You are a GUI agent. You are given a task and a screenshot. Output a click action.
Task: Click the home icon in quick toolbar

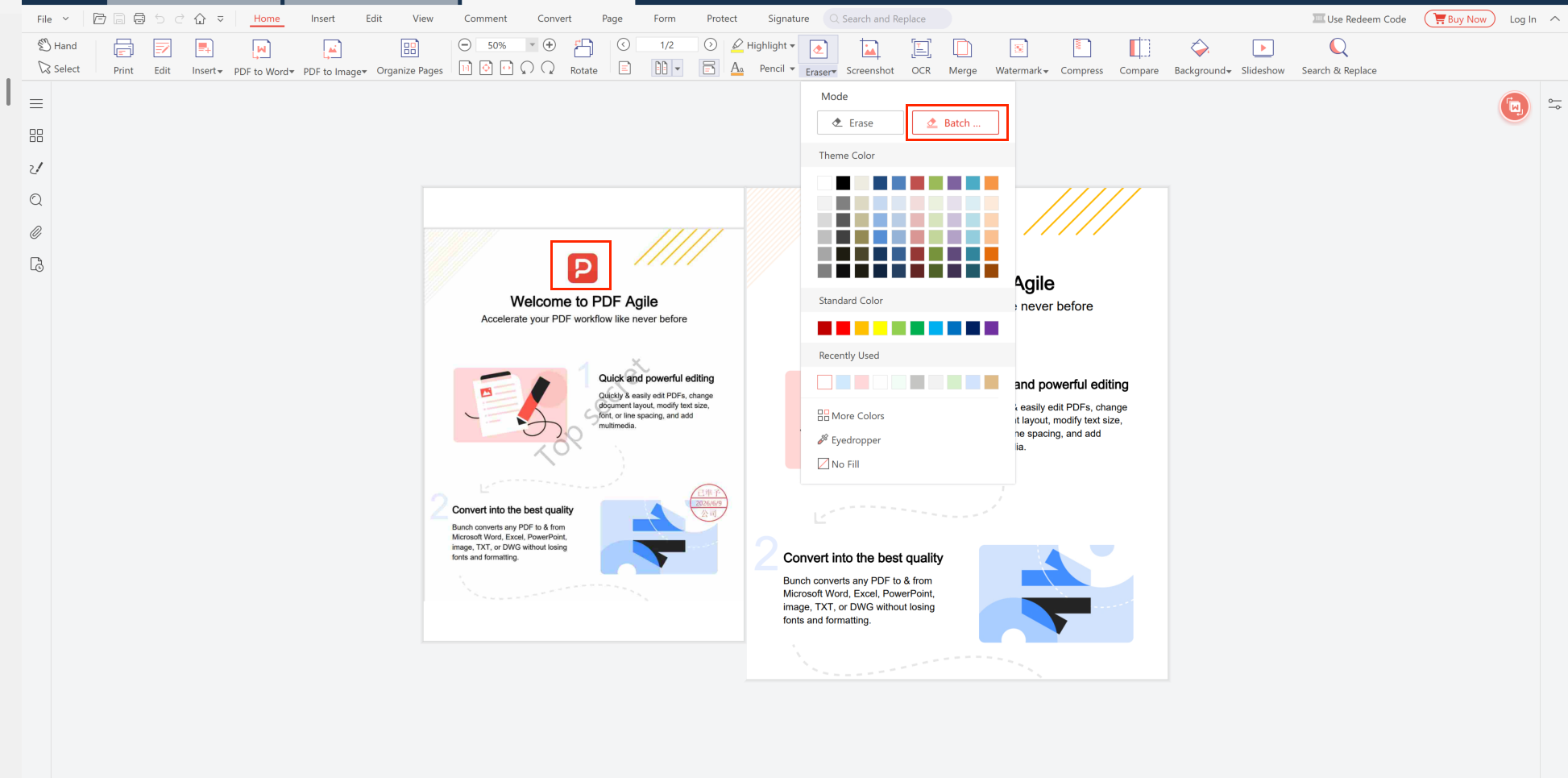pyautogui.click(x=200, y=19)
